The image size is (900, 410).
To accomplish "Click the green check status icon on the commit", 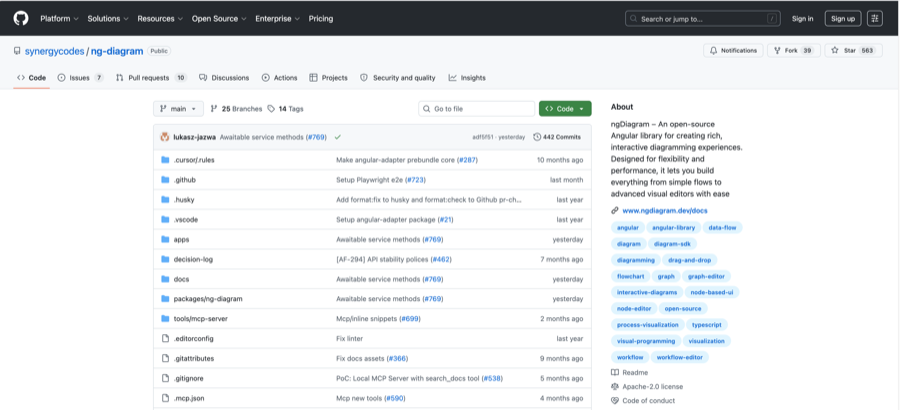I will pyautogui.click(x=338, y=137).
